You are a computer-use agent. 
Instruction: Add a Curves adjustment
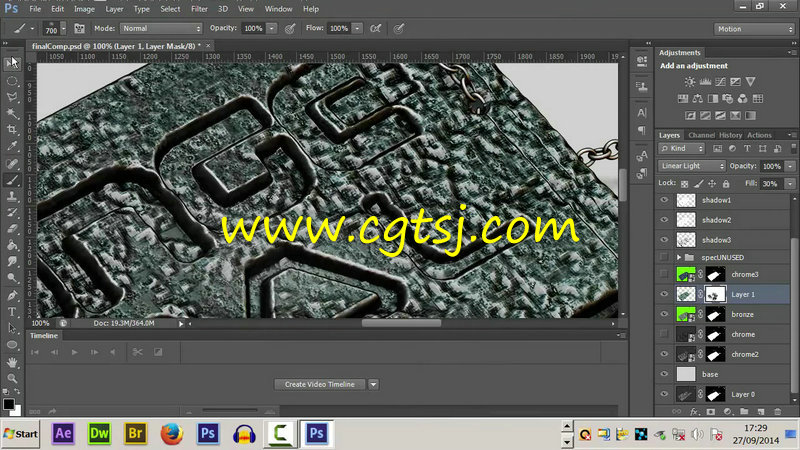pyautogui.click(x=720, y=82)
